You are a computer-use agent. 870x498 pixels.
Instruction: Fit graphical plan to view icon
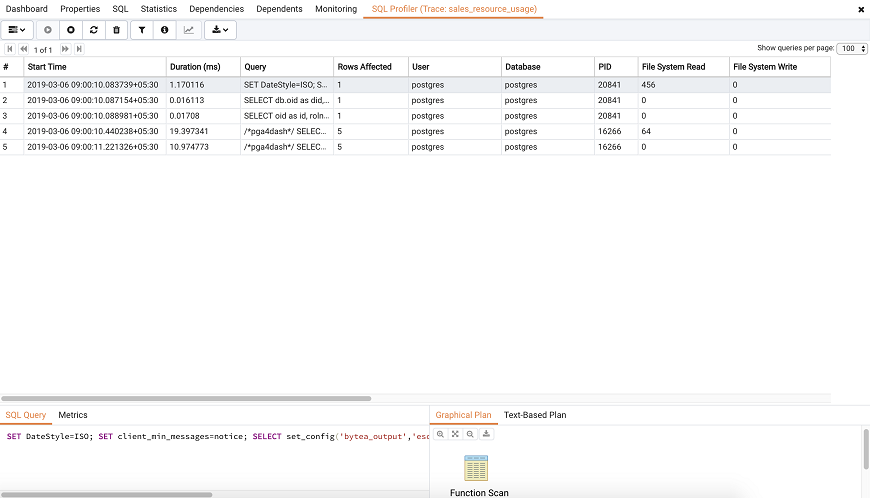click(455, 434)
